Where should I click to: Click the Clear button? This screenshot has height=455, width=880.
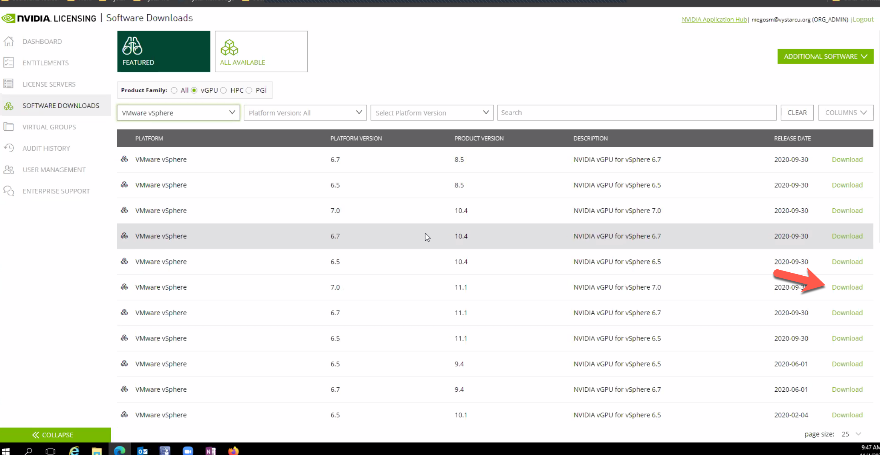coord(797,112)
